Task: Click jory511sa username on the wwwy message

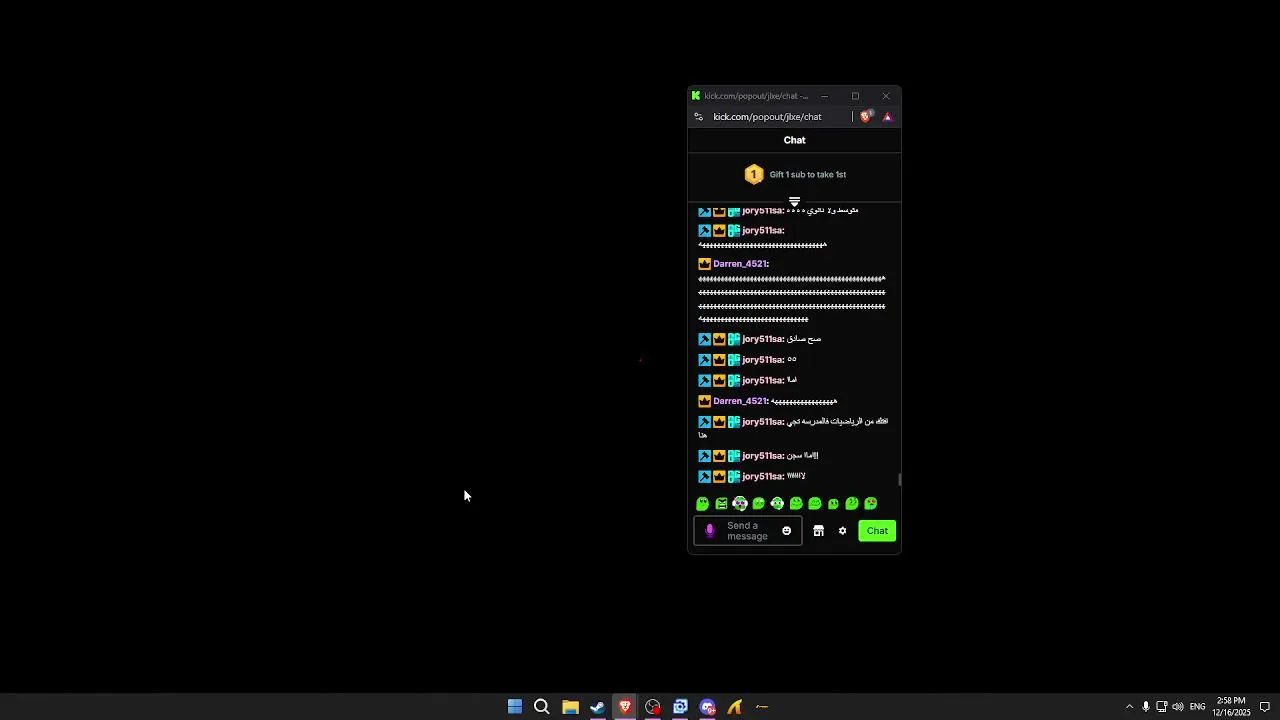Action: pos(763,477)
